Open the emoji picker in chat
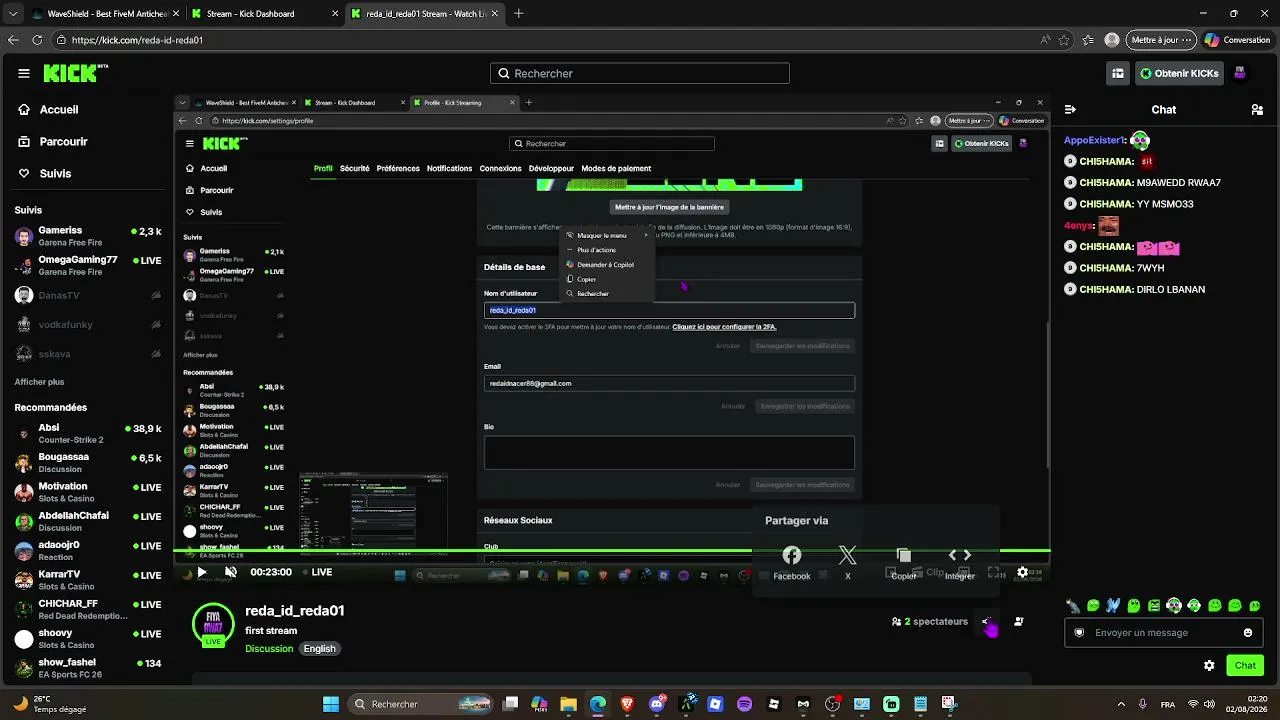The image size is (1280, 720). (x=1248, y=633)
